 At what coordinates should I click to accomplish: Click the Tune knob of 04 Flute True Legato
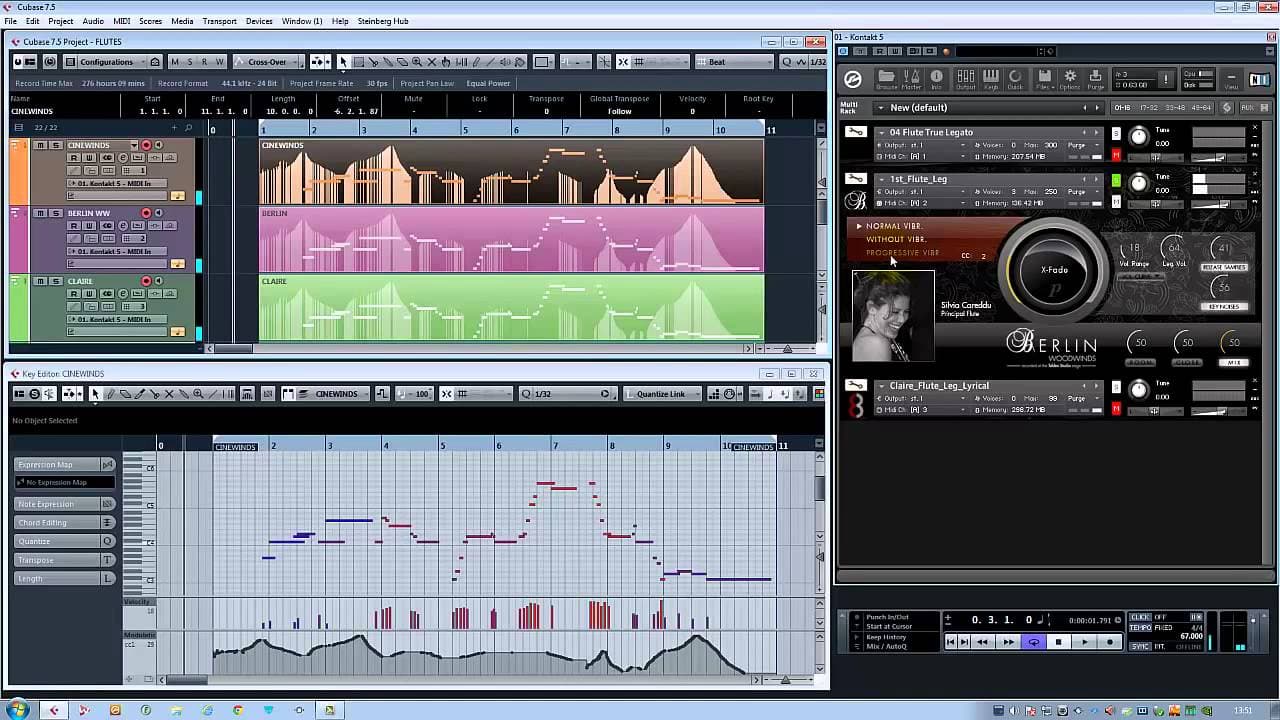point(1138,137)
